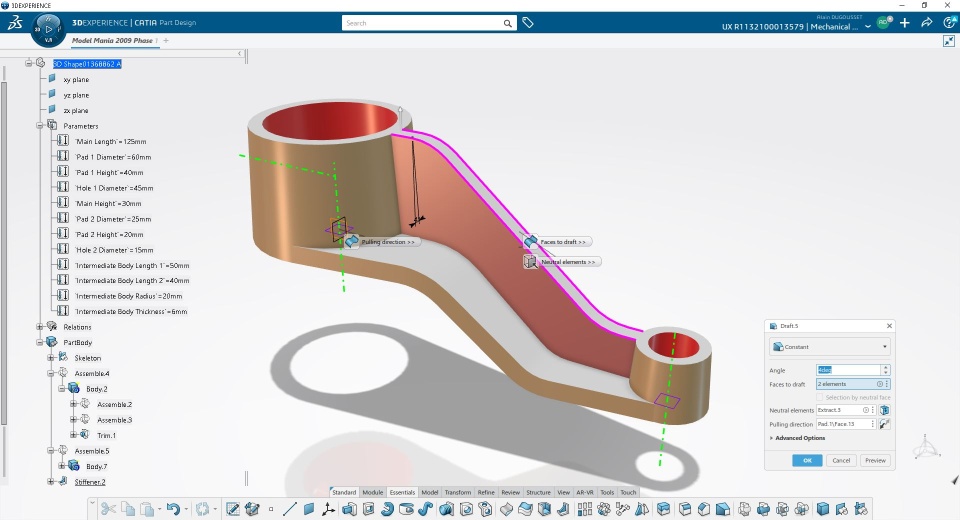Click the Angle spinner arrows
960x520 pixels.
(x=885, y=370)
